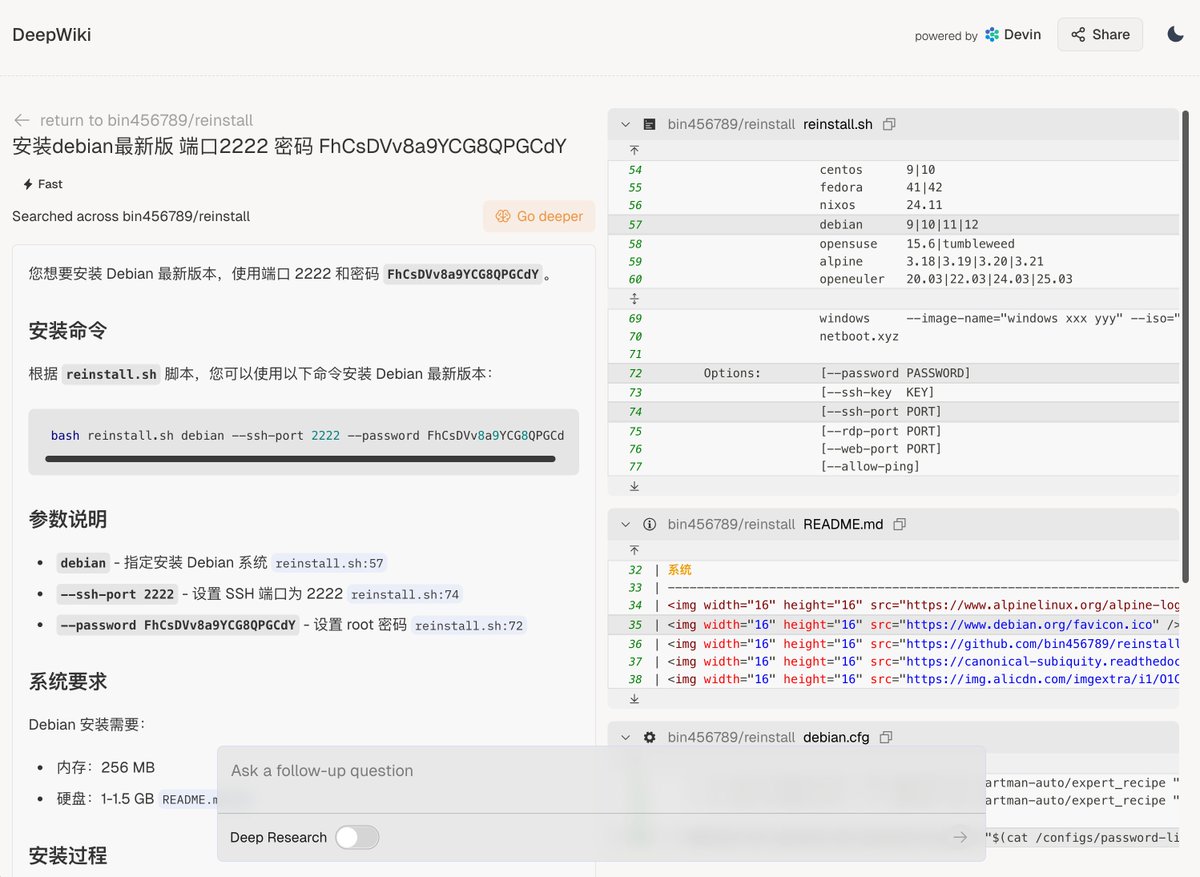Open the DeepWiki home logo
This screenshot has height=877, width=1200.
coord(52,34)
